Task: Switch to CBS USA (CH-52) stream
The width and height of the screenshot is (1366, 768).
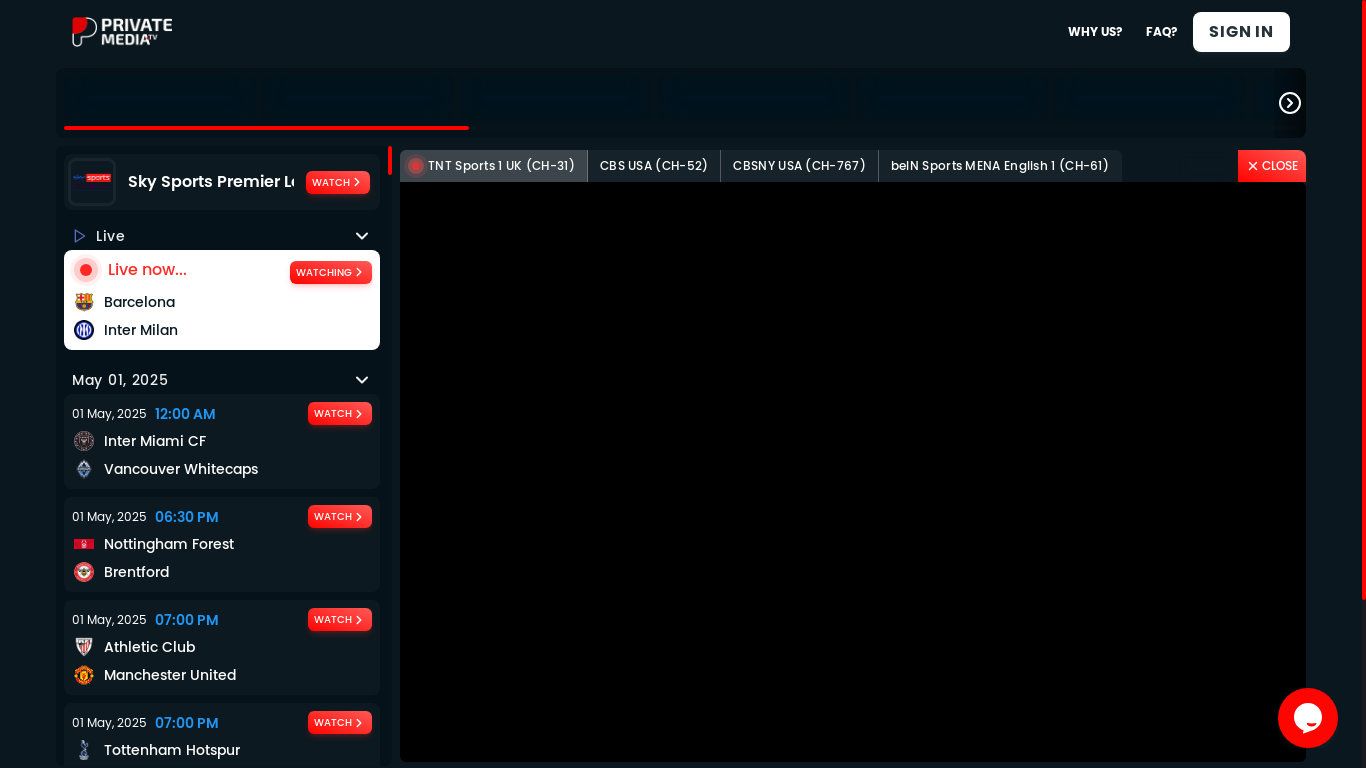Action: coord(654,166)
